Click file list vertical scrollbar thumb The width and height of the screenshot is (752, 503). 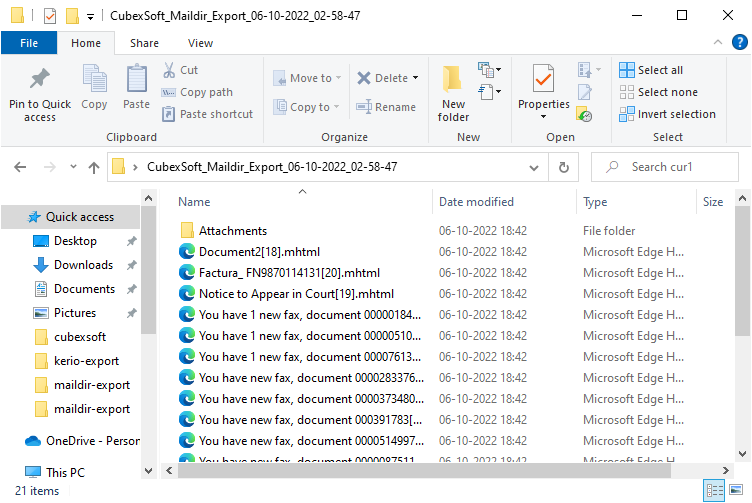(x=742, y=271)
